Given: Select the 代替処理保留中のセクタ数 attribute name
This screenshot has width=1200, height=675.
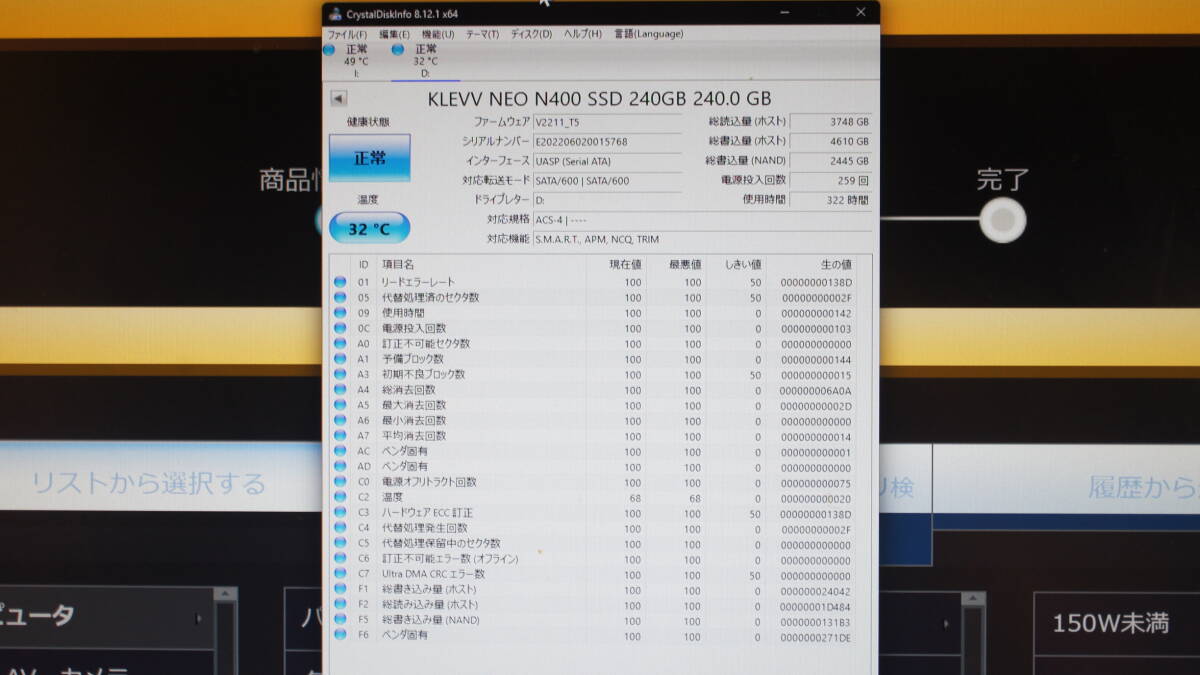Looking at the screenshot, I should coord(441,544).
